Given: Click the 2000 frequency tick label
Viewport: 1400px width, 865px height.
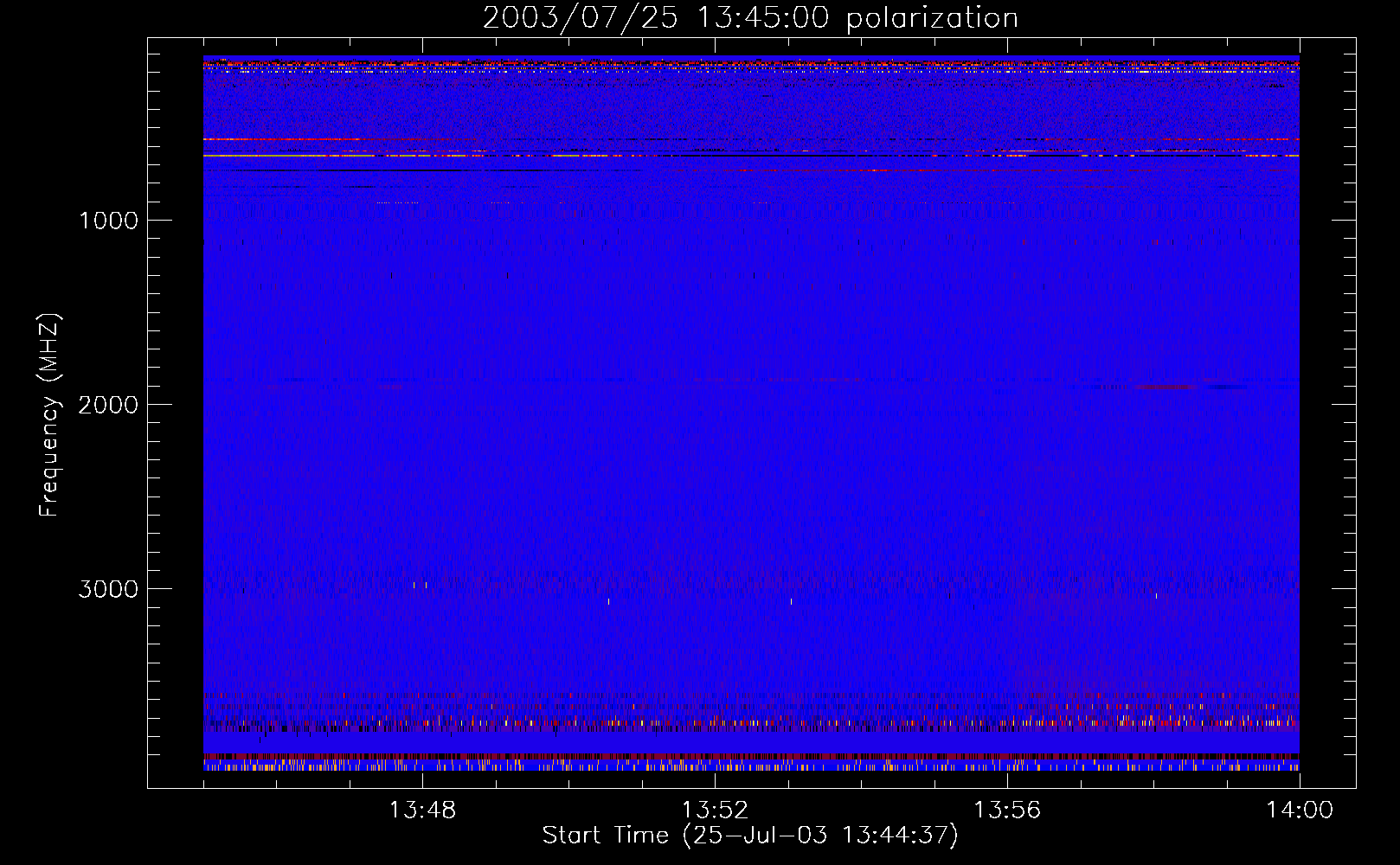Looking at the screenshot, I should coord(108,405).
